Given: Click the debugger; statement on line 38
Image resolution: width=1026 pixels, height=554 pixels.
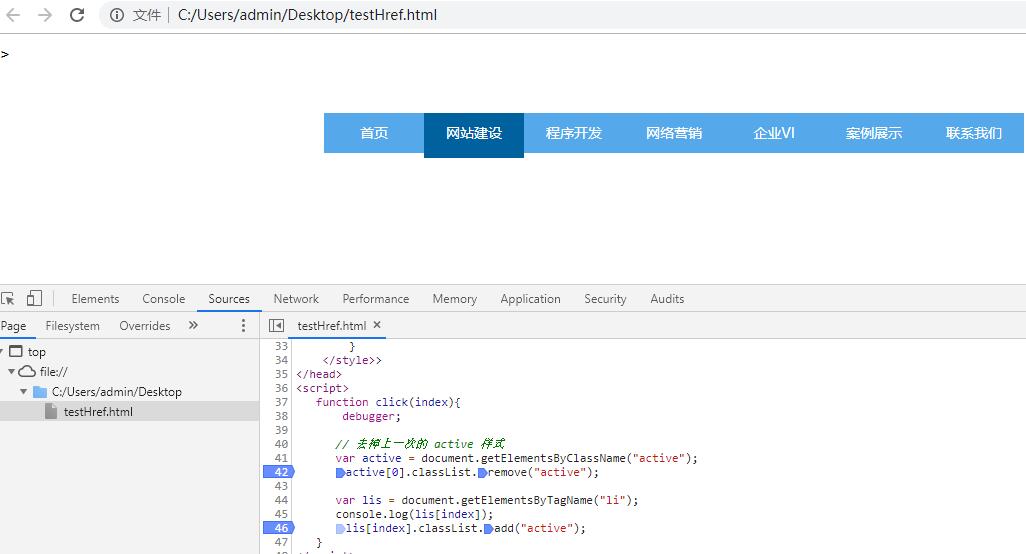Looking at the screenshot, I should pos(371,416).
